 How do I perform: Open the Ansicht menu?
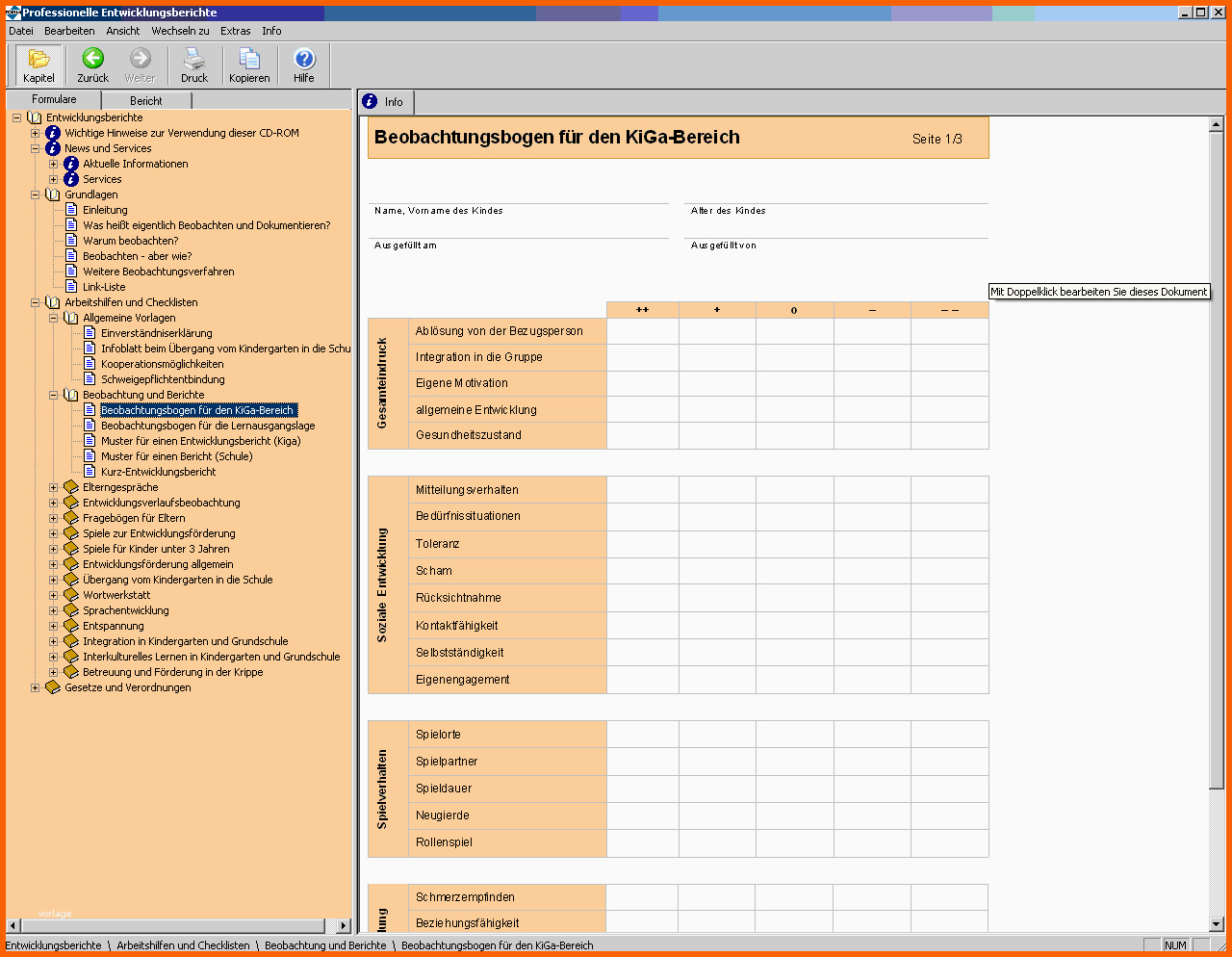click(x=123, y=31)
